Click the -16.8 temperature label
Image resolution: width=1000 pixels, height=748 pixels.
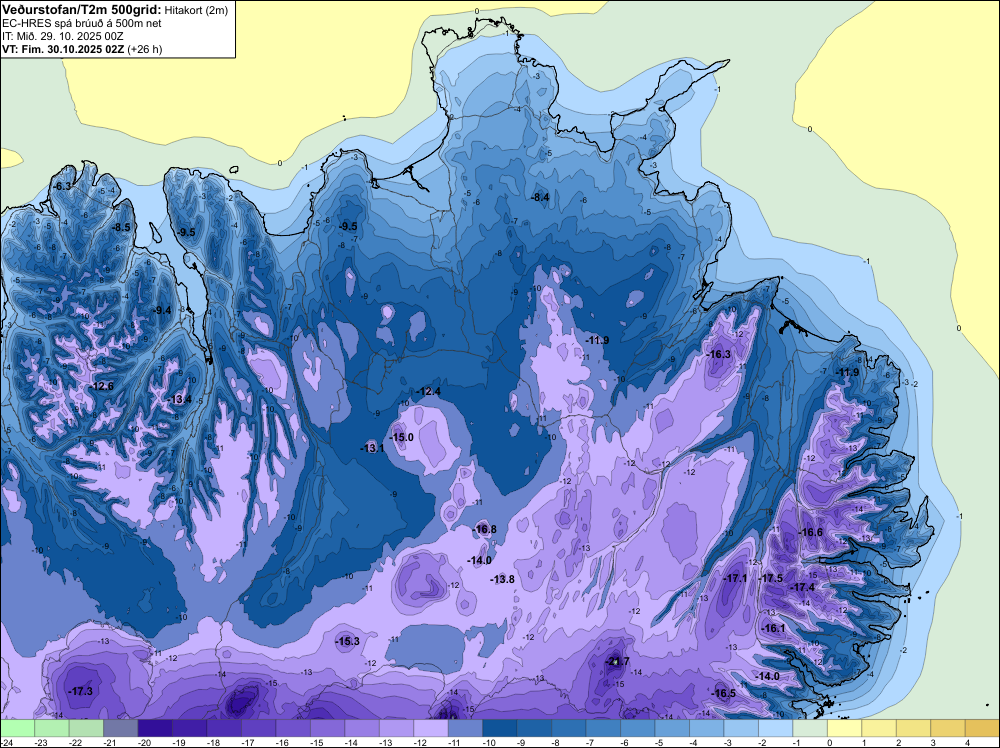[x=485, y=529]
